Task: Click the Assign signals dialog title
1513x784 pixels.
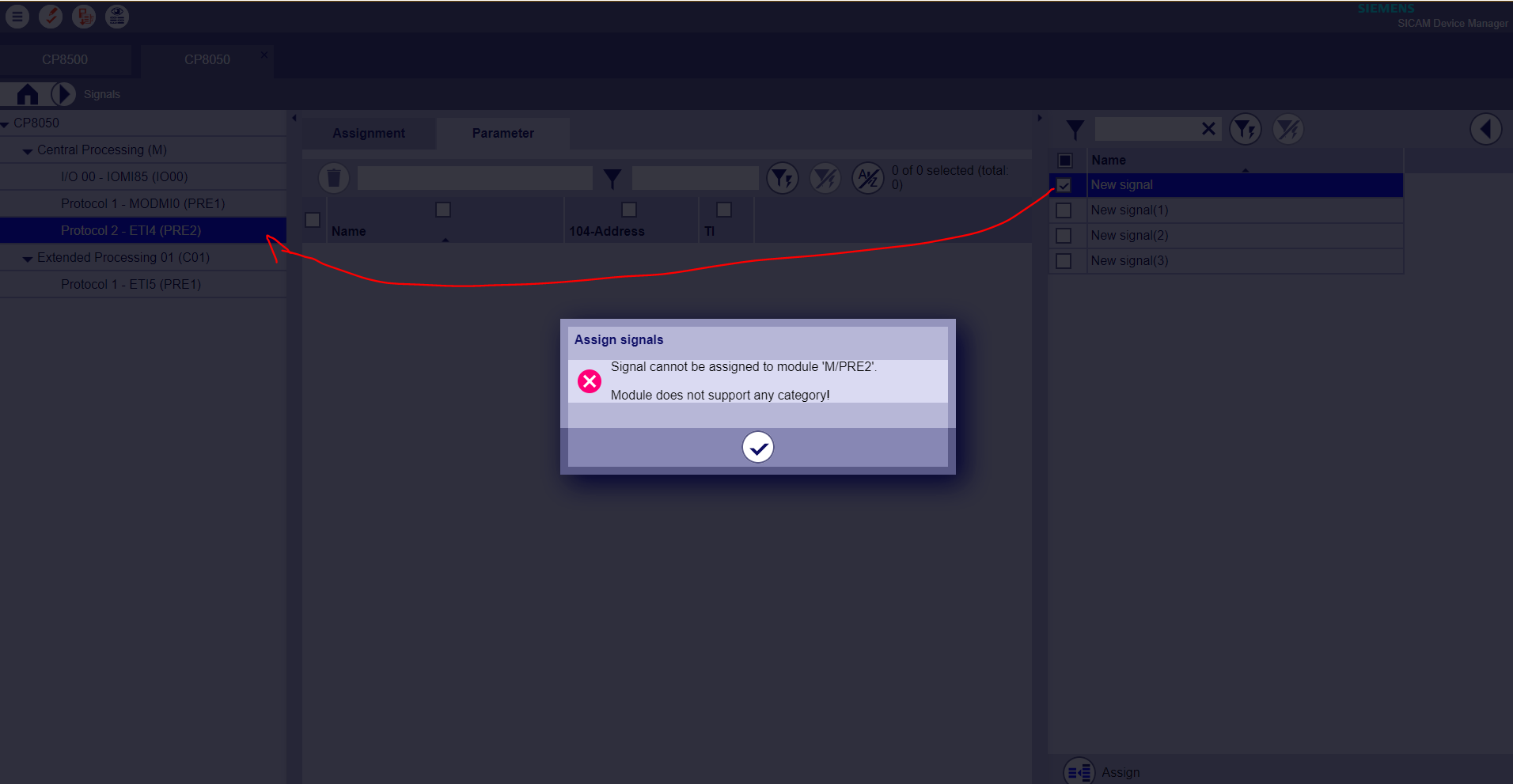Action: pyautogui.click(x=619, y=339)
